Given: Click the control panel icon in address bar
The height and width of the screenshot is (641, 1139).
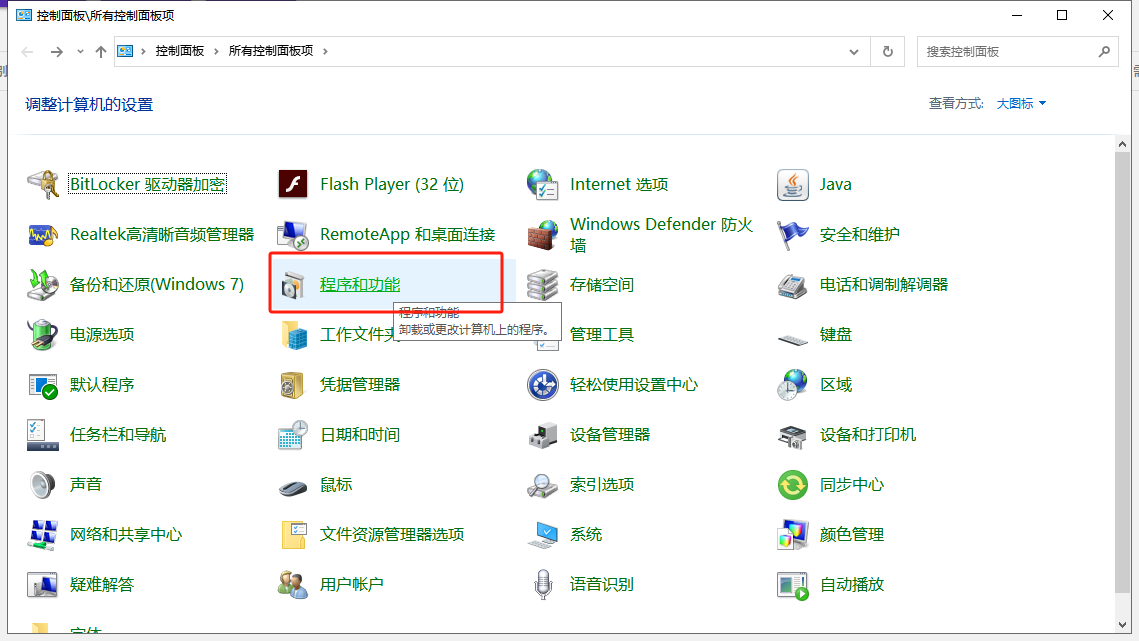Looking at the screenshot, I should click(x=125, y=52).
